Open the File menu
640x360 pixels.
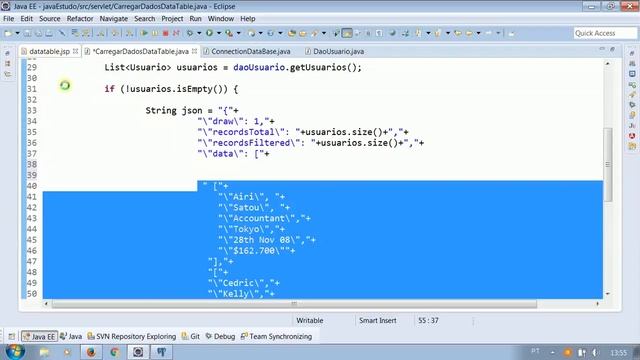click(x=8, y=19)
